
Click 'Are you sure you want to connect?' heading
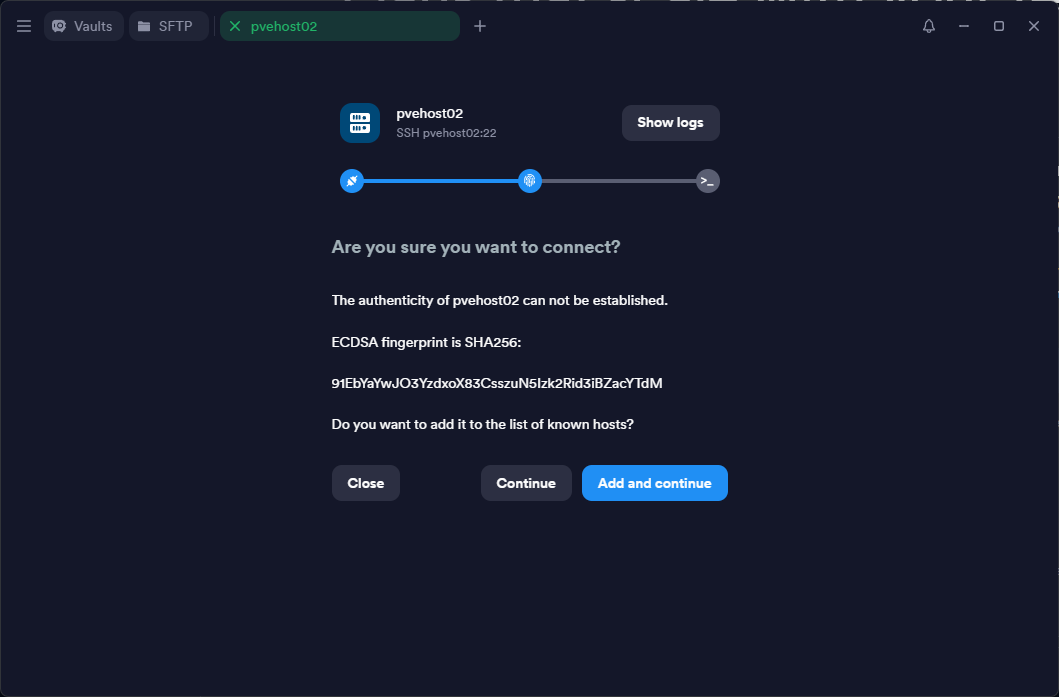(476, 247)
